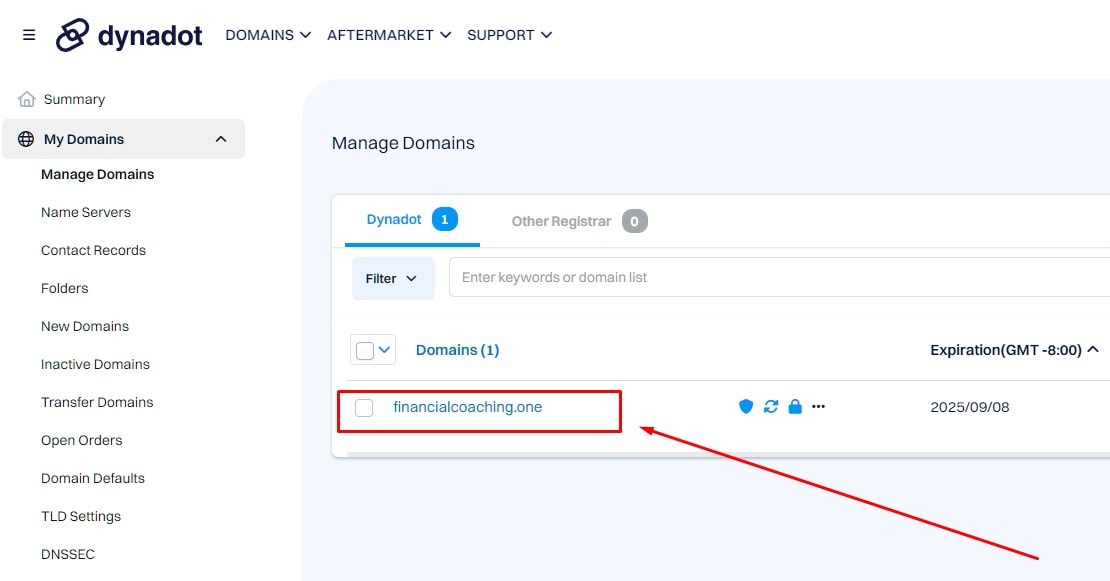Open the DNSSEC sidebar item
This screenshot has width=1110, height=581.
[x=67, y=554]
